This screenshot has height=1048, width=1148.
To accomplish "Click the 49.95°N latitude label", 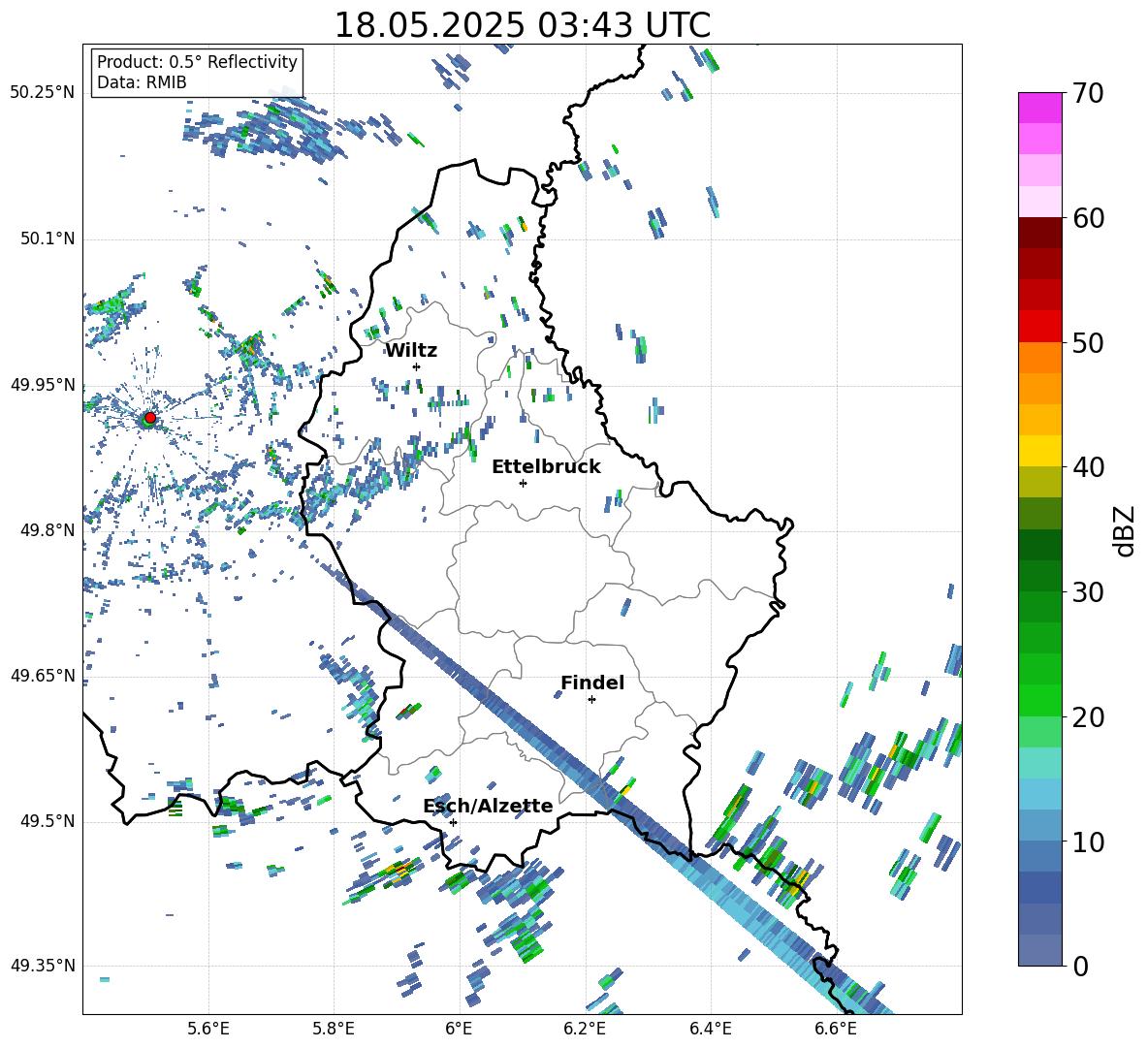I will coord(43,384).
